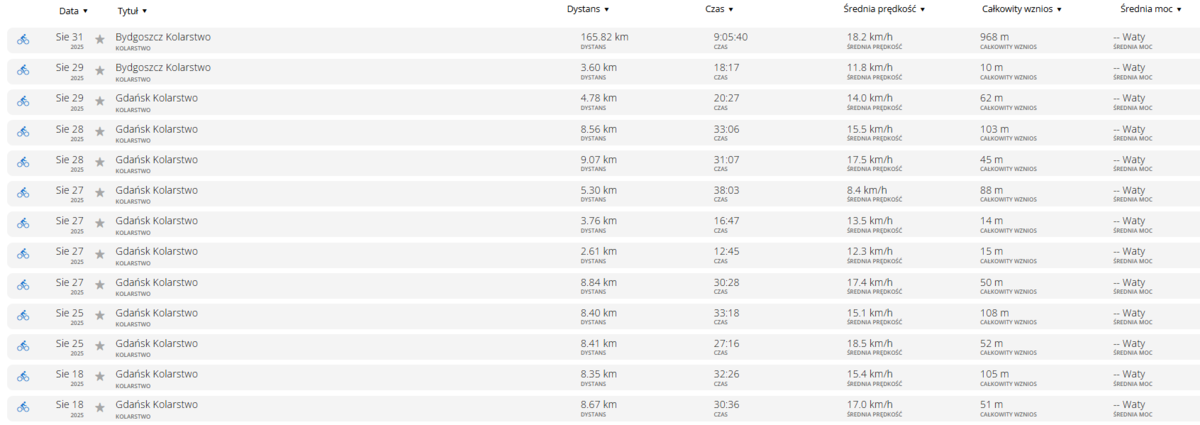Screen dimensions: 1200x425
Task: Click the bike icon on the 3.60 km Bydgoszcz row
Action: [x=23, y=70]
